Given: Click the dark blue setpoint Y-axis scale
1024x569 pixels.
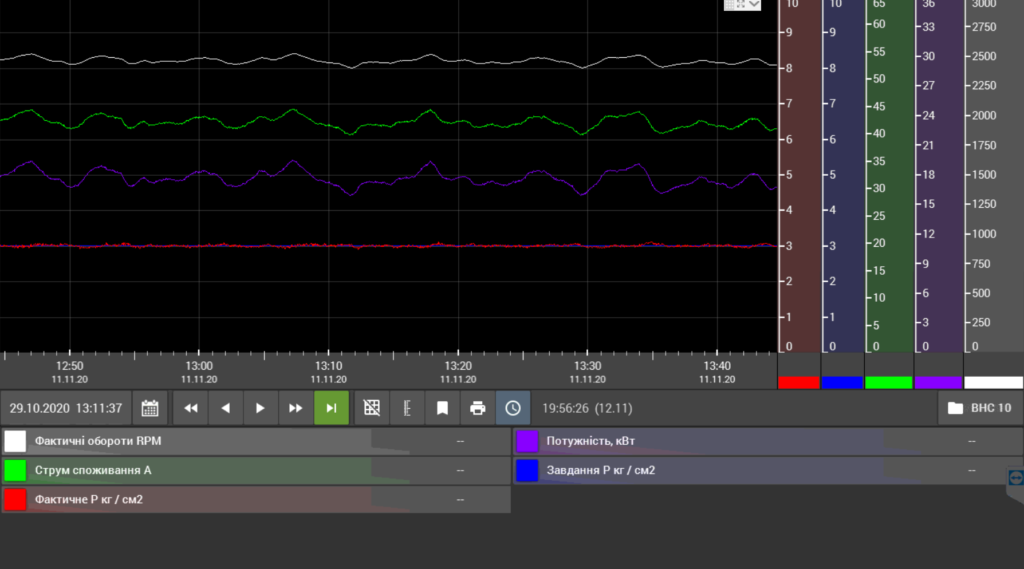Looking at the screenshot, I should coord(843,176).
